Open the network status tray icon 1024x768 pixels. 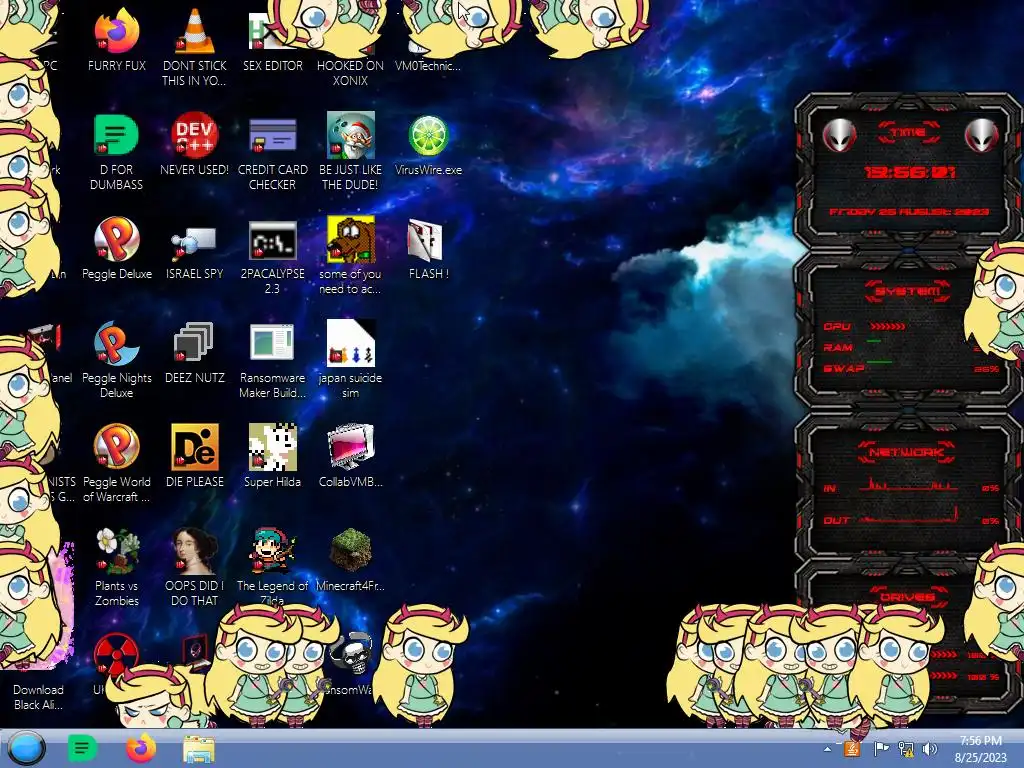(906, 749)
